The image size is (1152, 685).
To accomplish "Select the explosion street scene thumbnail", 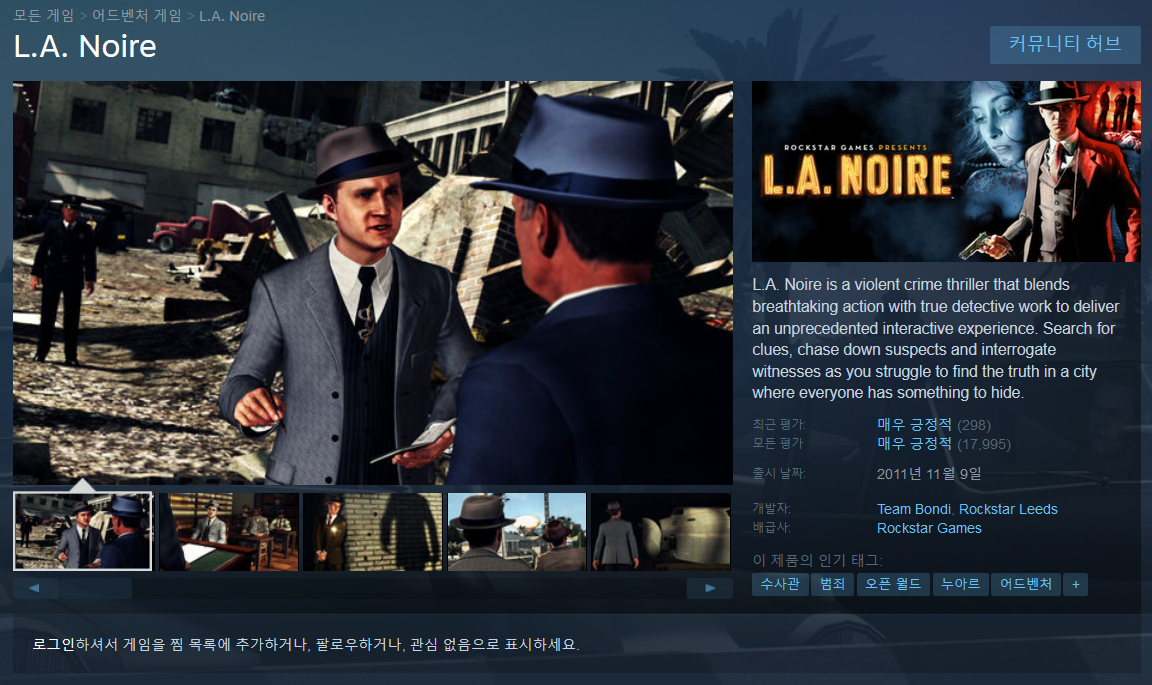I will (517, 531).
